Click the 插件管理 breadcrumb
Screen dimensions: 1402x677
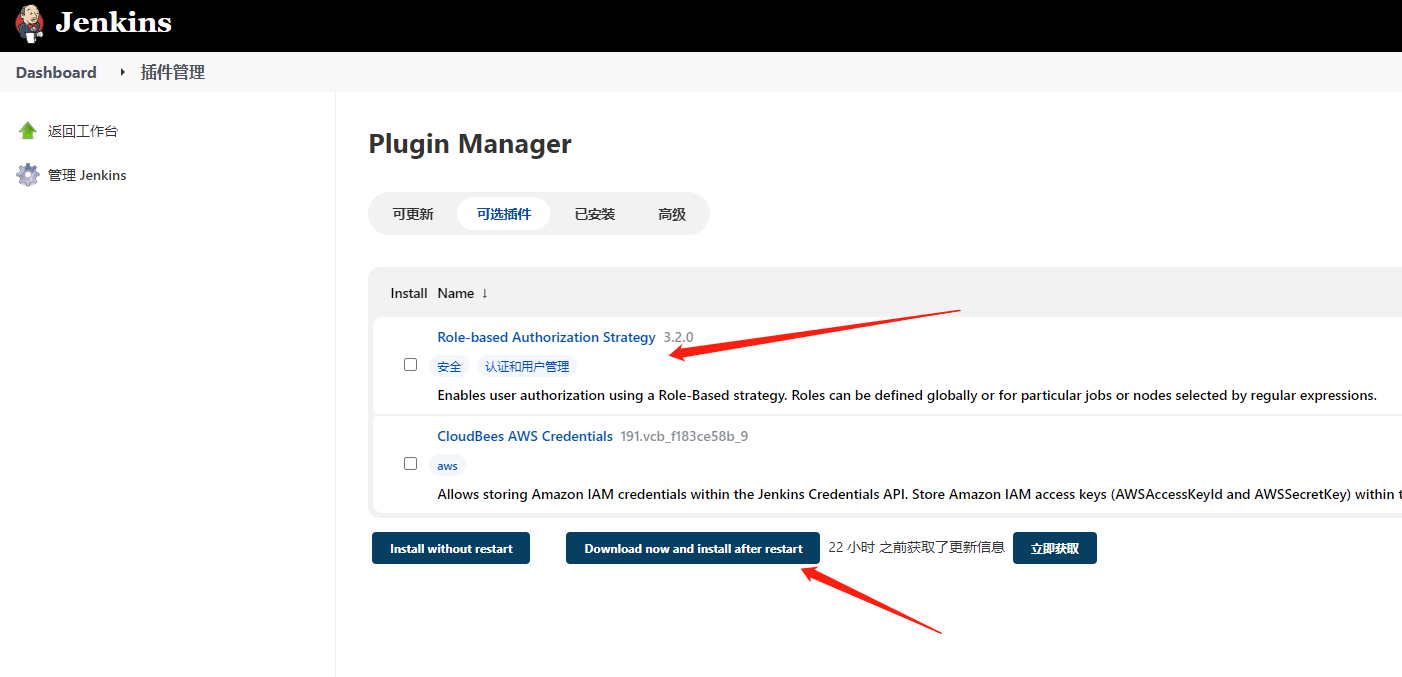pos(173,72)
